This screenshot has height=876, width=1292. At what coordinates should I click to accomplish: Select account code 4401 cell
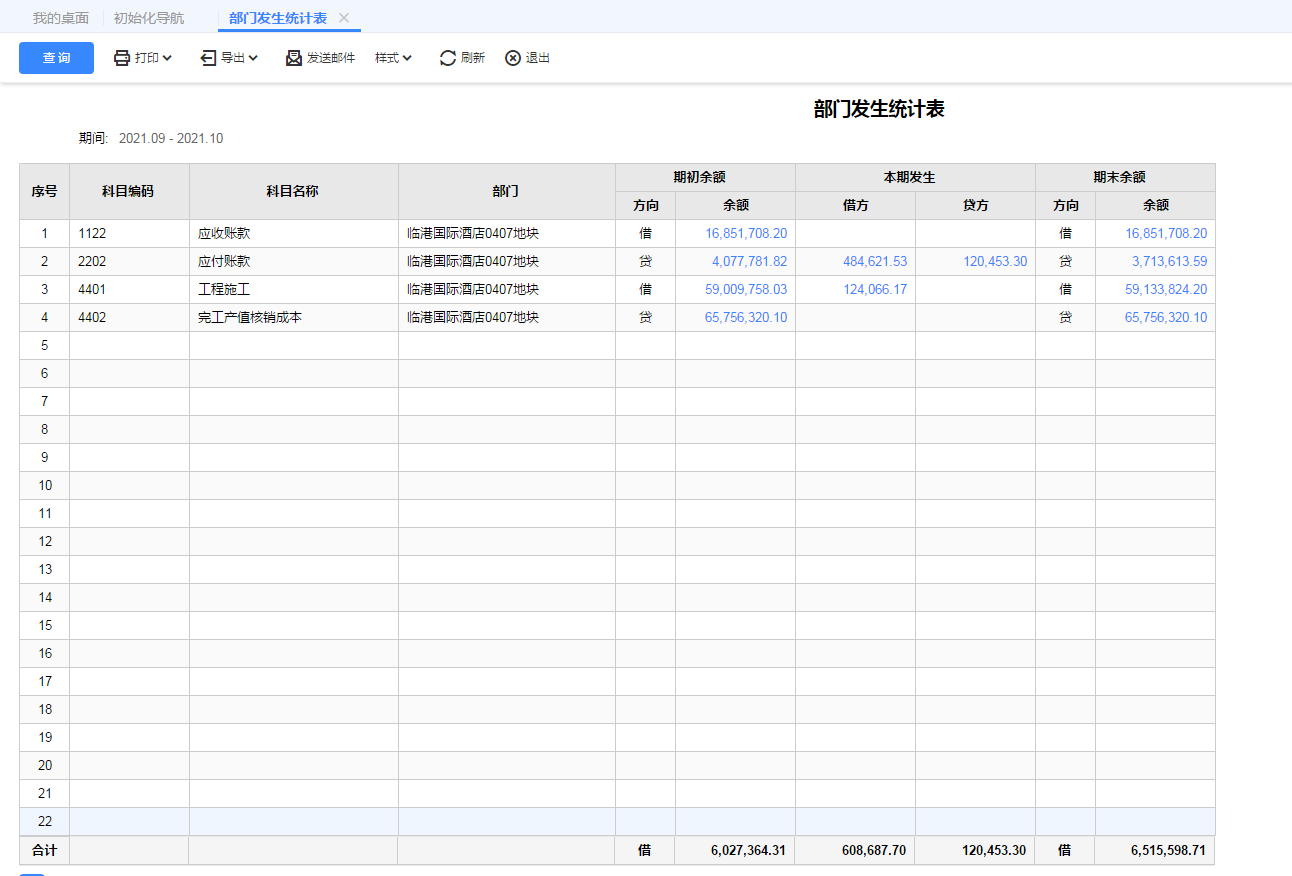pos(129,289)
